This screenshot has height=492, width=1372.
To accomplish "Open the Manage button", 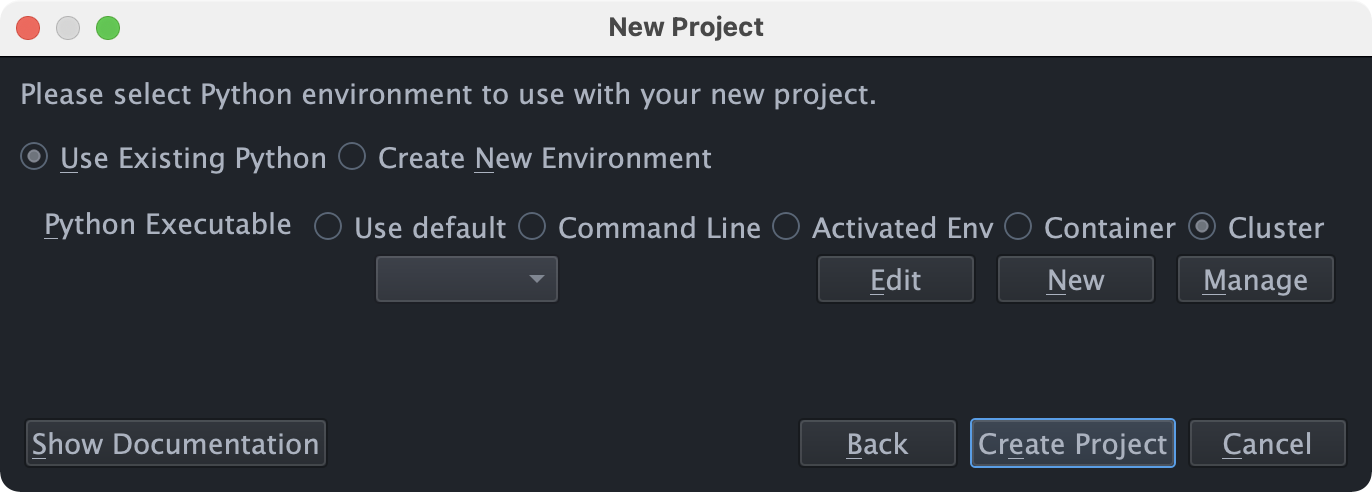I will [x=1255, y=280].
